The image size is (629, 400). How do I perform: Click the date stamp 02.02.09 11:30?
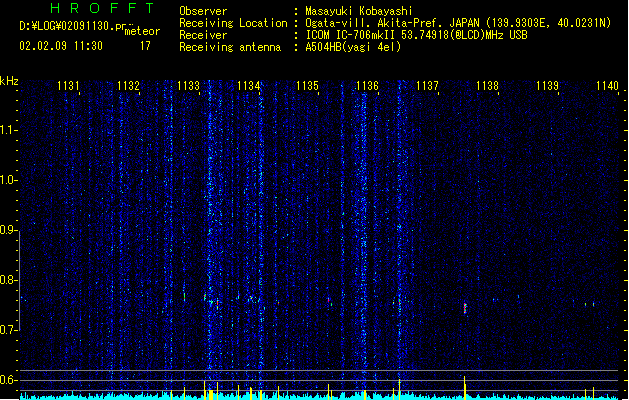[61, 46]
